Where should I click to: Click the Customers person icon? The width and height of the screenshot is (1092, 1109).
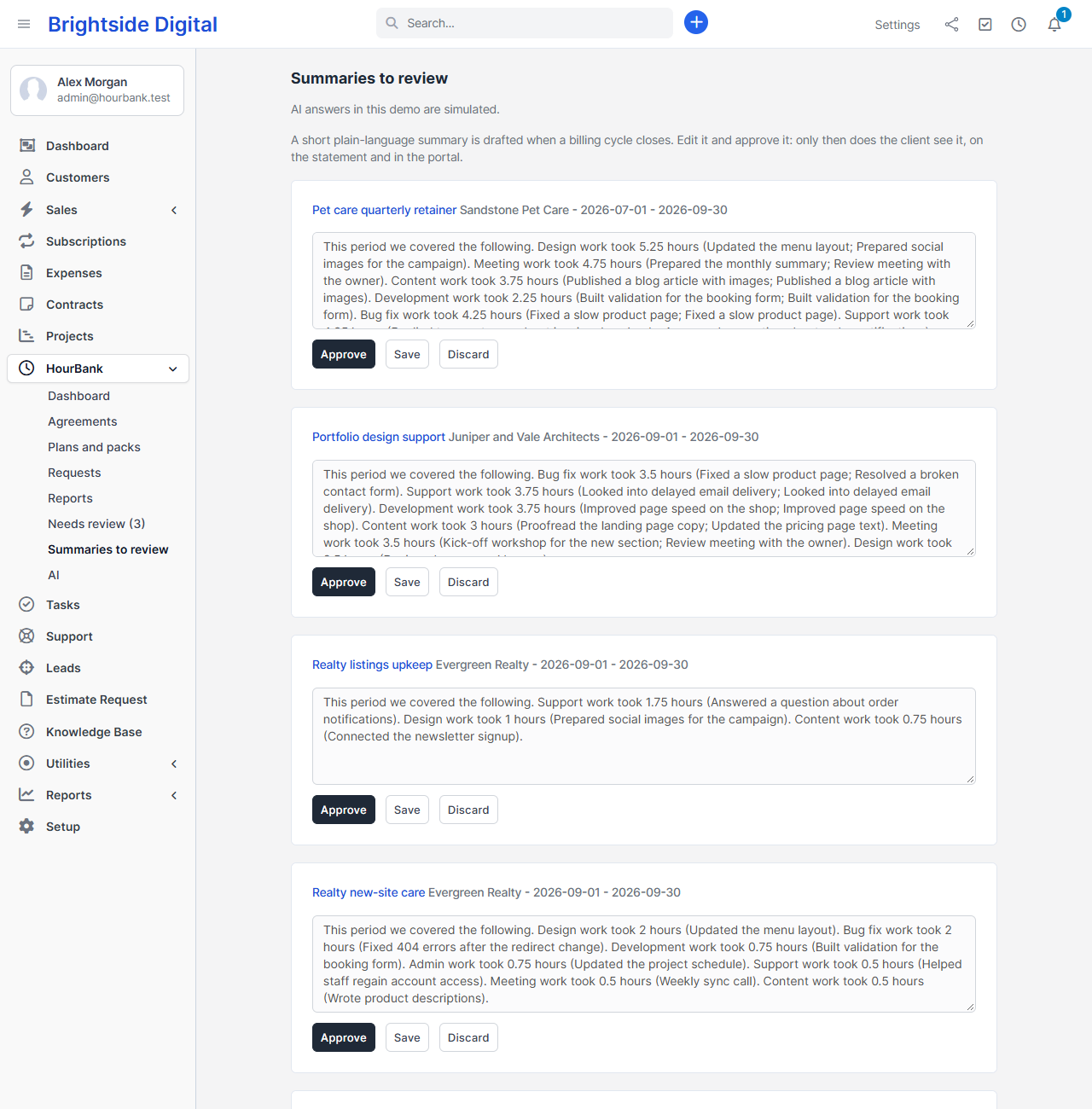(x=27, y=177)
